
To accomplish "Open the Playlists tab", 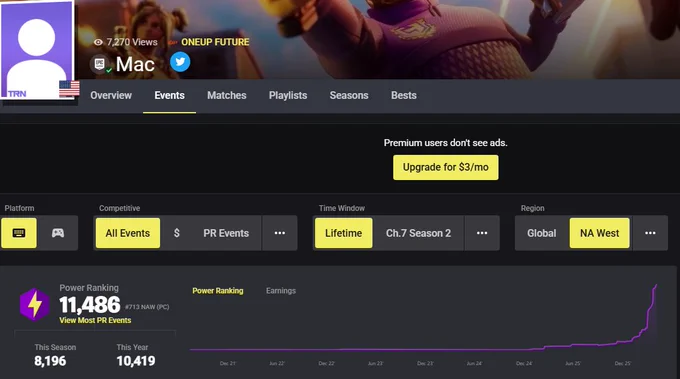I will (288, 95).
